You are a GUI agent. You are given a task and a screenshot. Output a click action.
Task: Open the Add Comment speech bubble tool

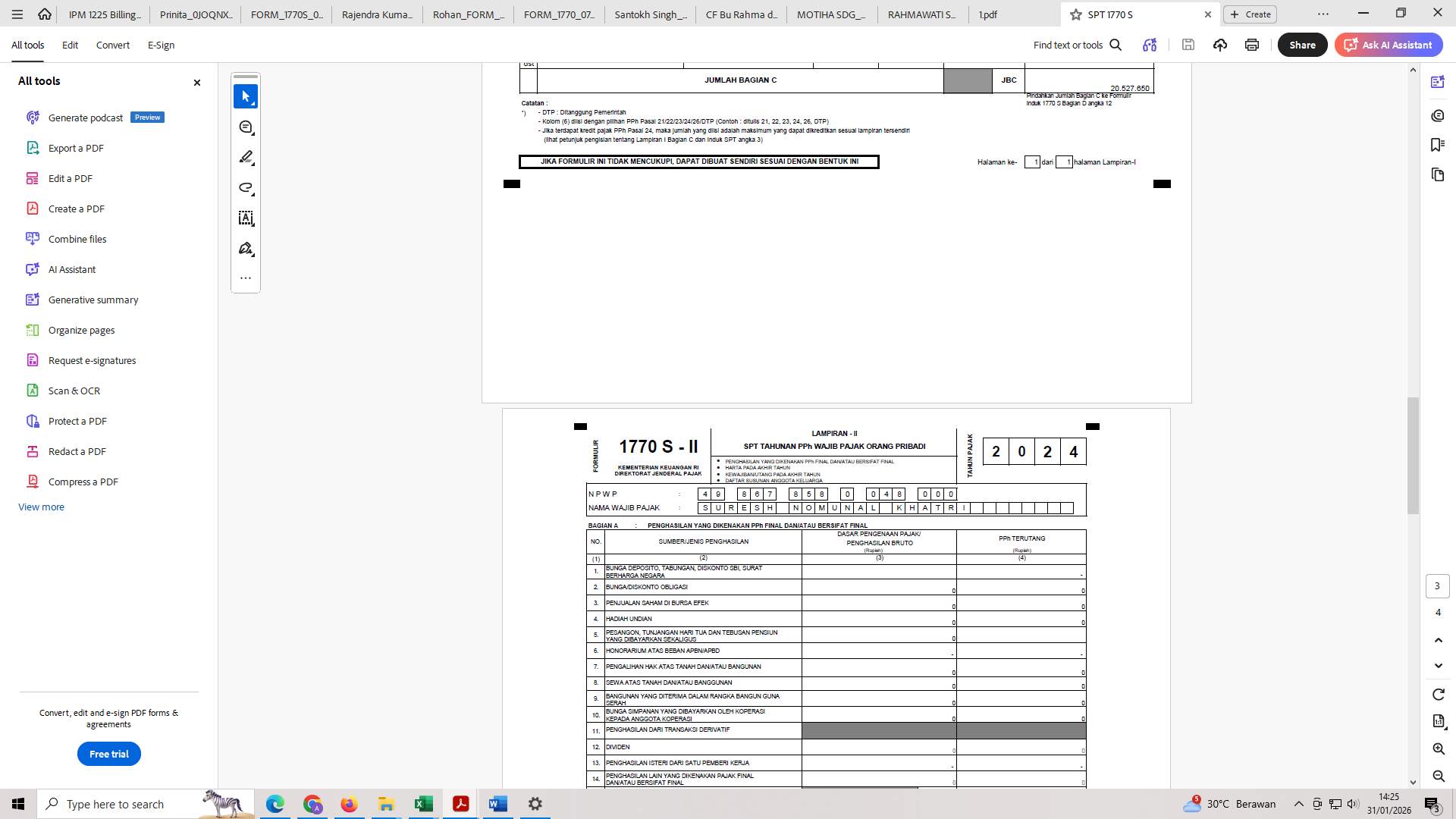tap(246, 127)
